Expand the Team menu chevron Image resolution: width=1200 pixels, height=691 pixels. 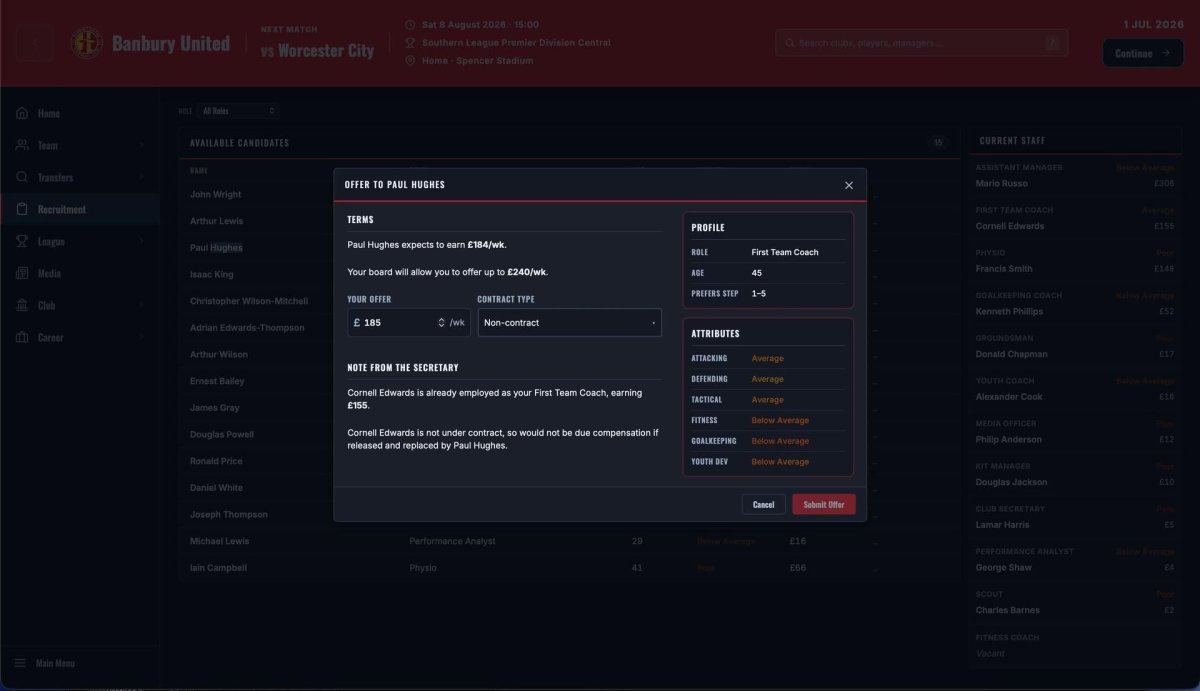point(141,145)
